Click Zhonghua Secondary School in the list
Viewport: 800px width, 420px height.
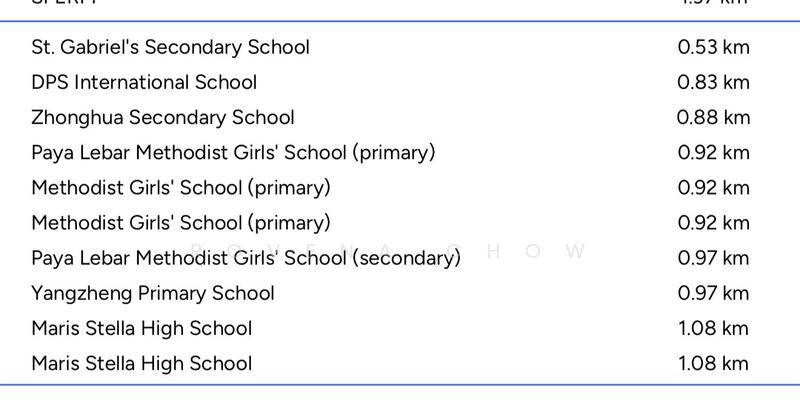click(163, 117)
